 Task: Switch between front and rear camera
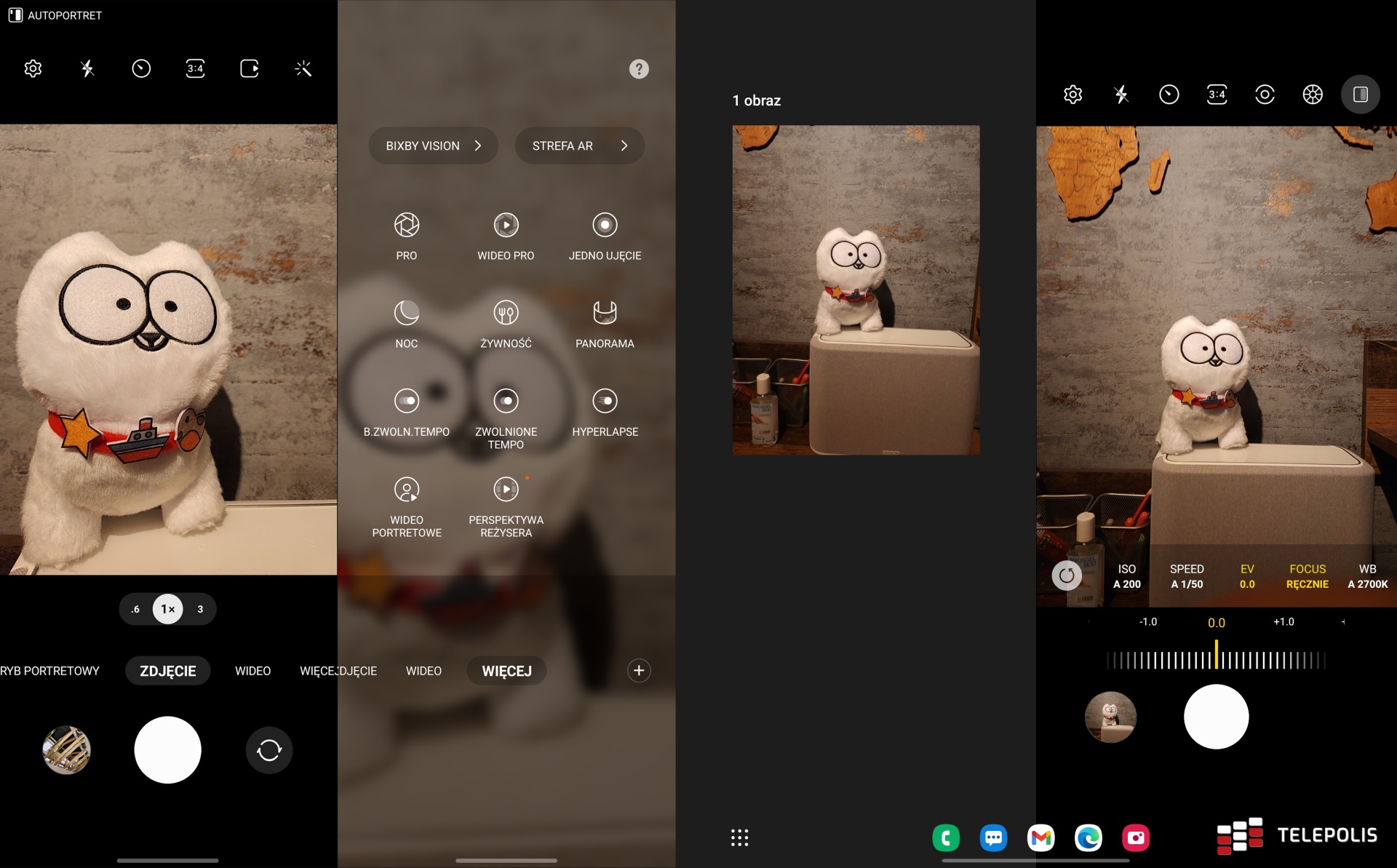coord(268,750)
